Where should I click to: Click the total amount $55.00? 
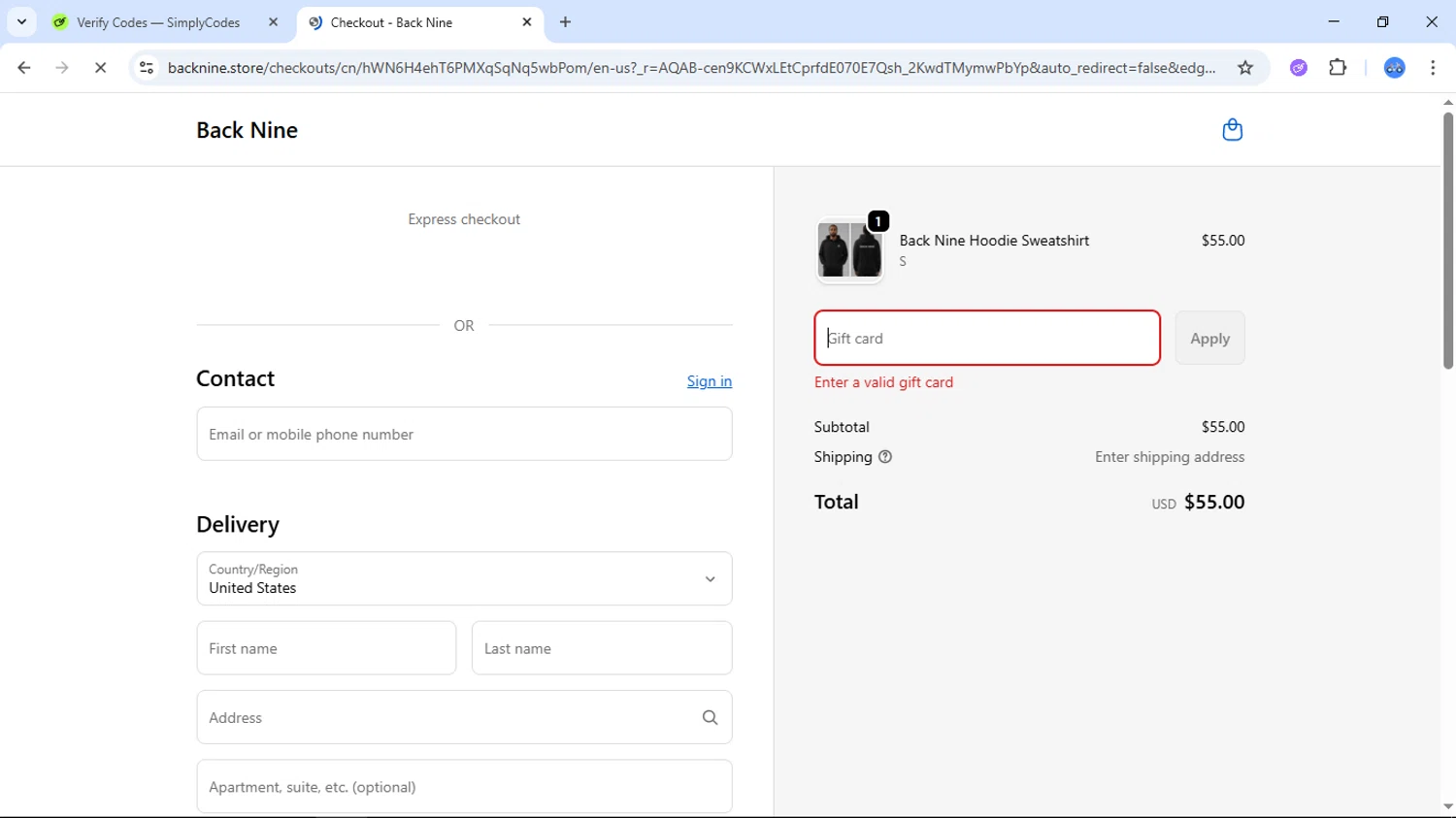point(1214,503)
